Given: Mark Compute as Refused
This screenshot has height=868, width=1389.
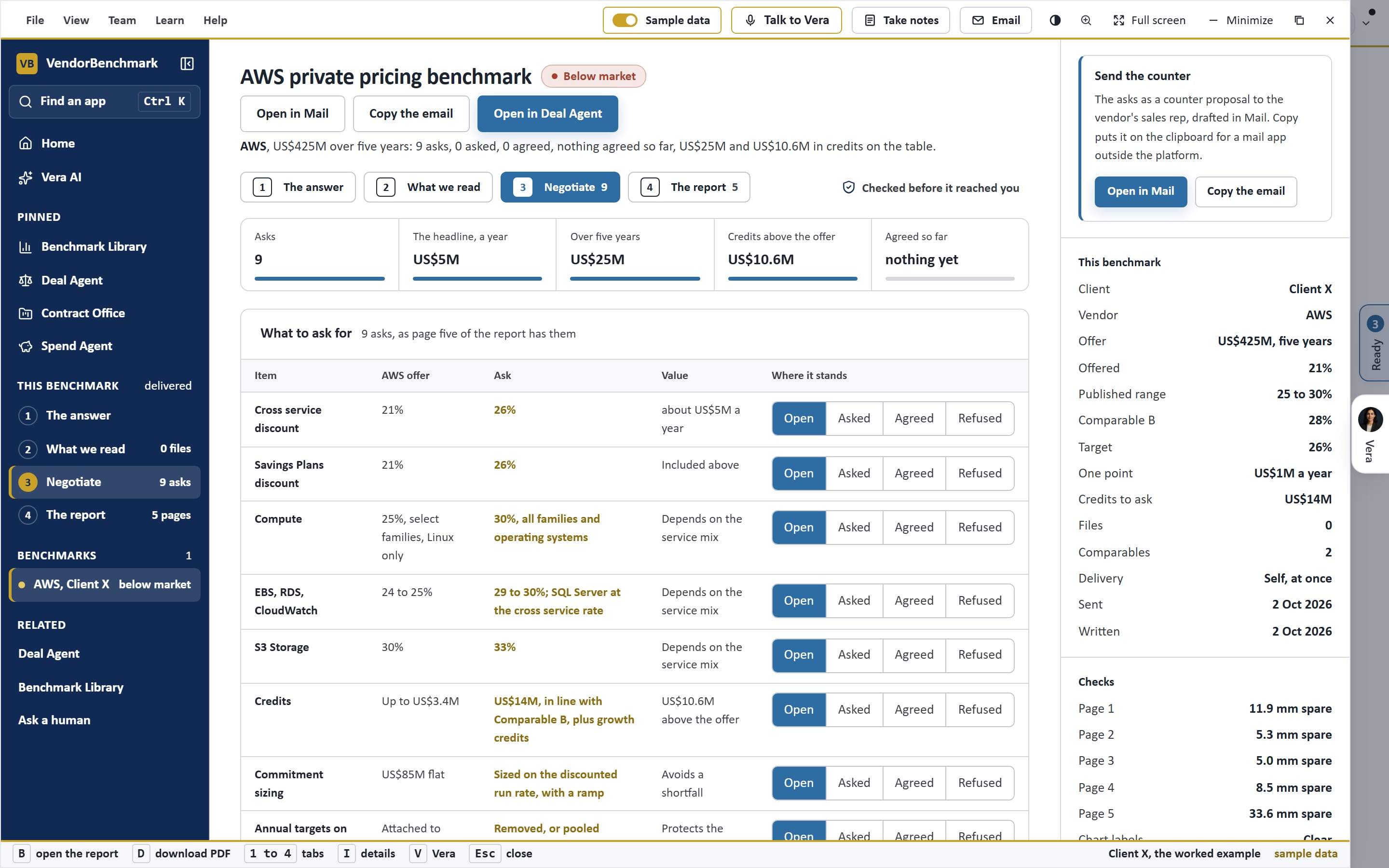Looking at the screenshot, I should (x=979, y=527).
